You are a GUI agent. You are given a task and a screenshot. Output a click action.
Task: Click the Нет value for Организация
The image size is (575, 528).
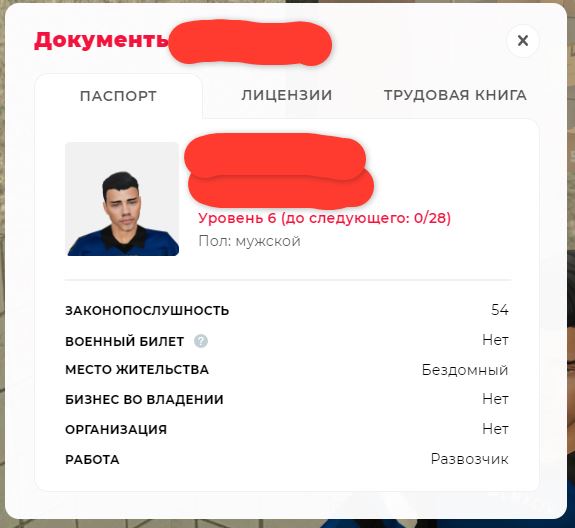[495, 429]
